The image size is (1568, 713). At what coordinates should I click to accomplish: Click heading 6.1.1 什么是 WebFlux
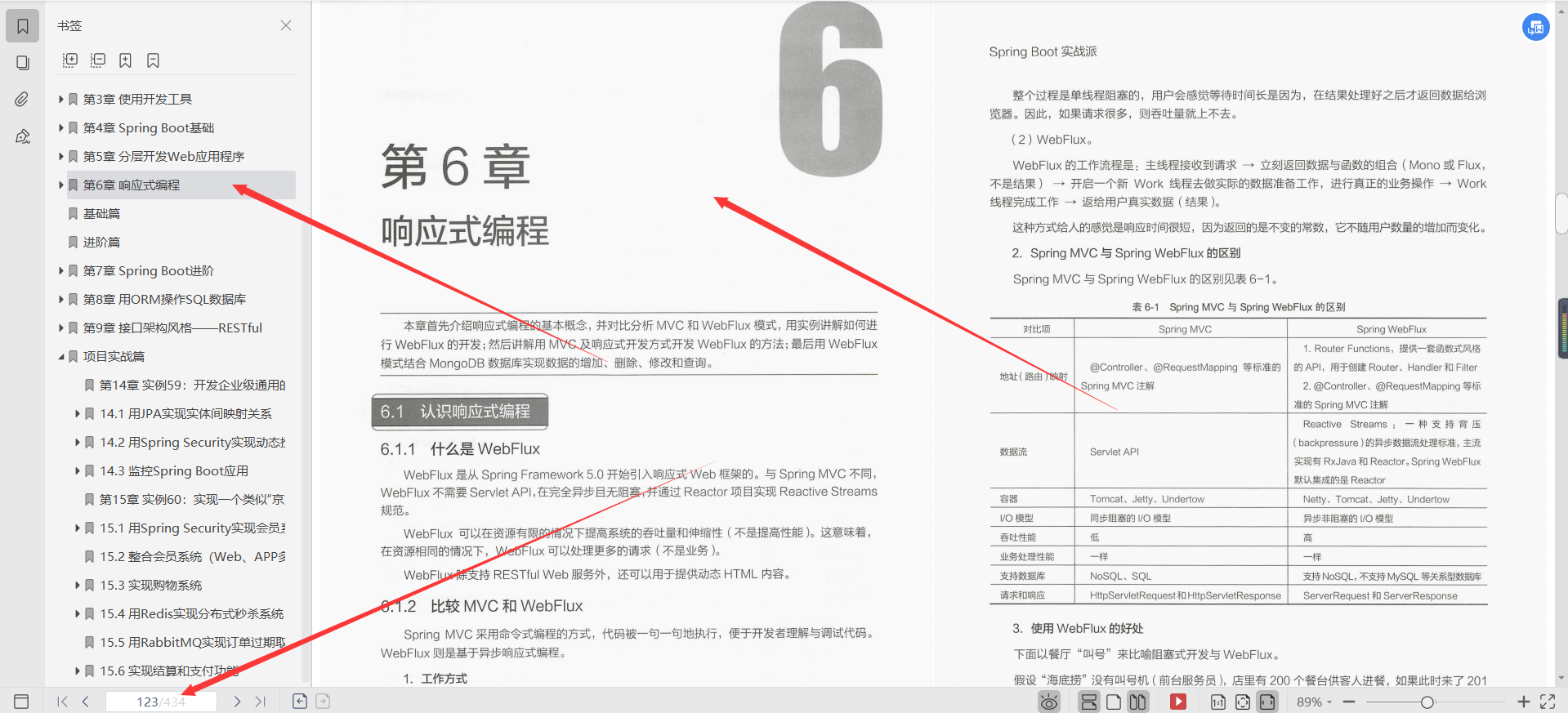(x=460, y=449)
